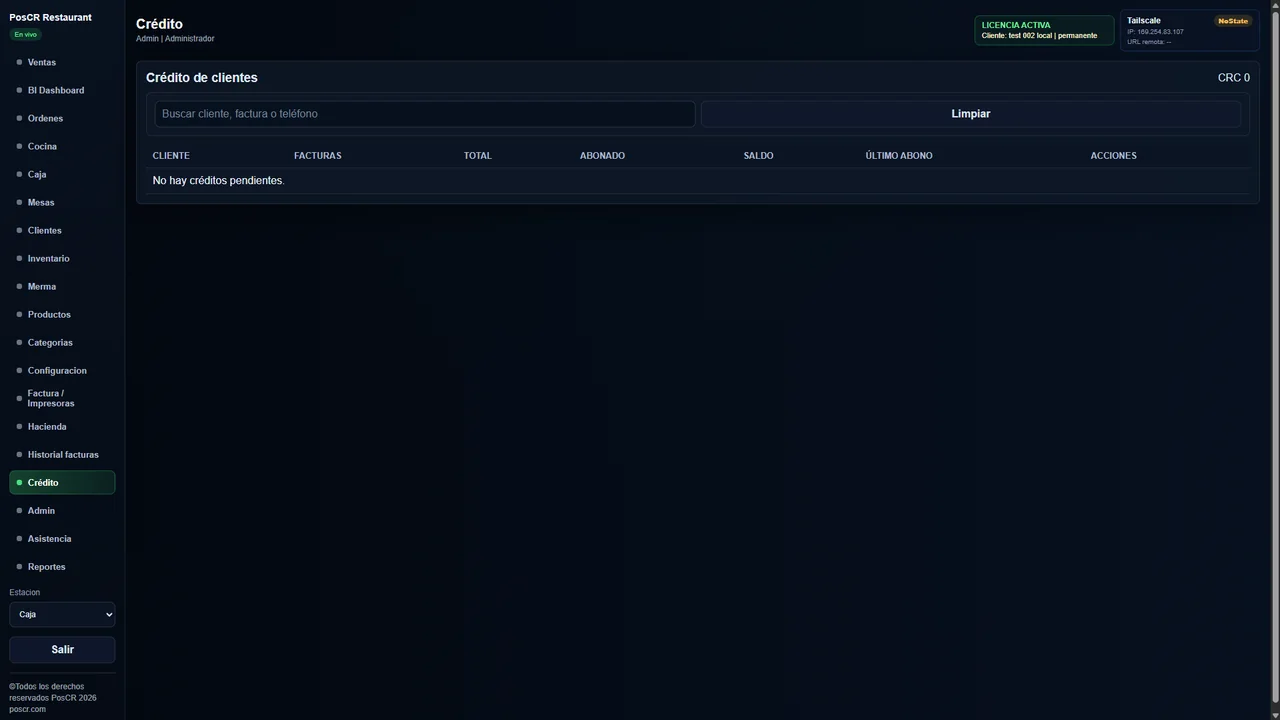The height and width of the screenshot is (720, 1280).
Task: Click the ACCIONES column header
Action: (1113, 155)
